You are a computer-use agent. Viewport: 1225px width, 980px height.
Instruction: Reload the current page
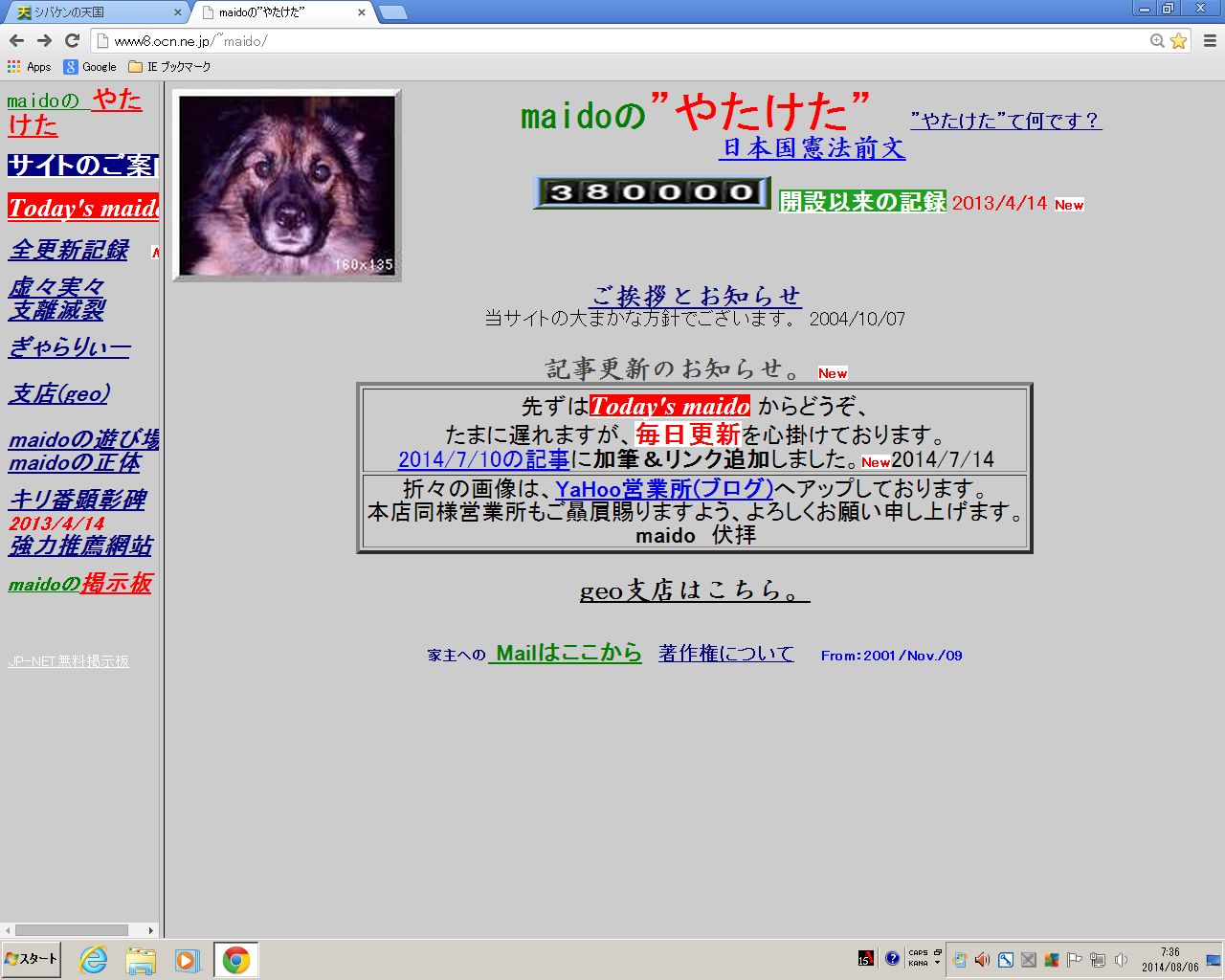pos(72,40)
